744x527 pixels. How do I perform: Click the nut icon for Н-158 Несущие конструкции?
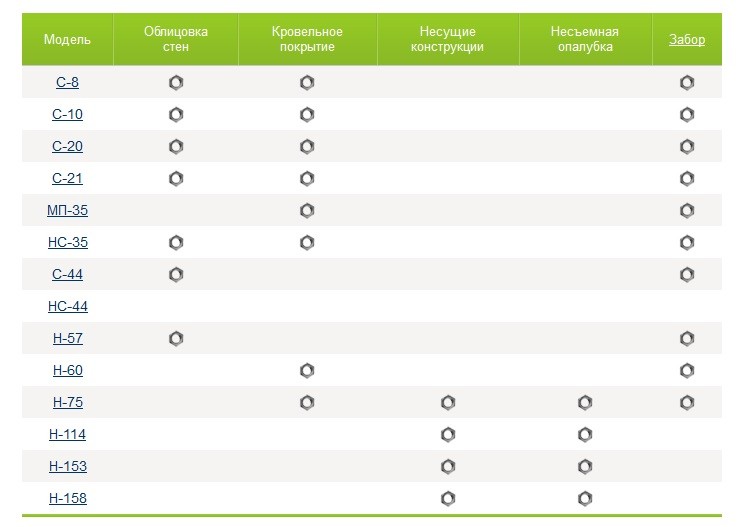point(448,499)
